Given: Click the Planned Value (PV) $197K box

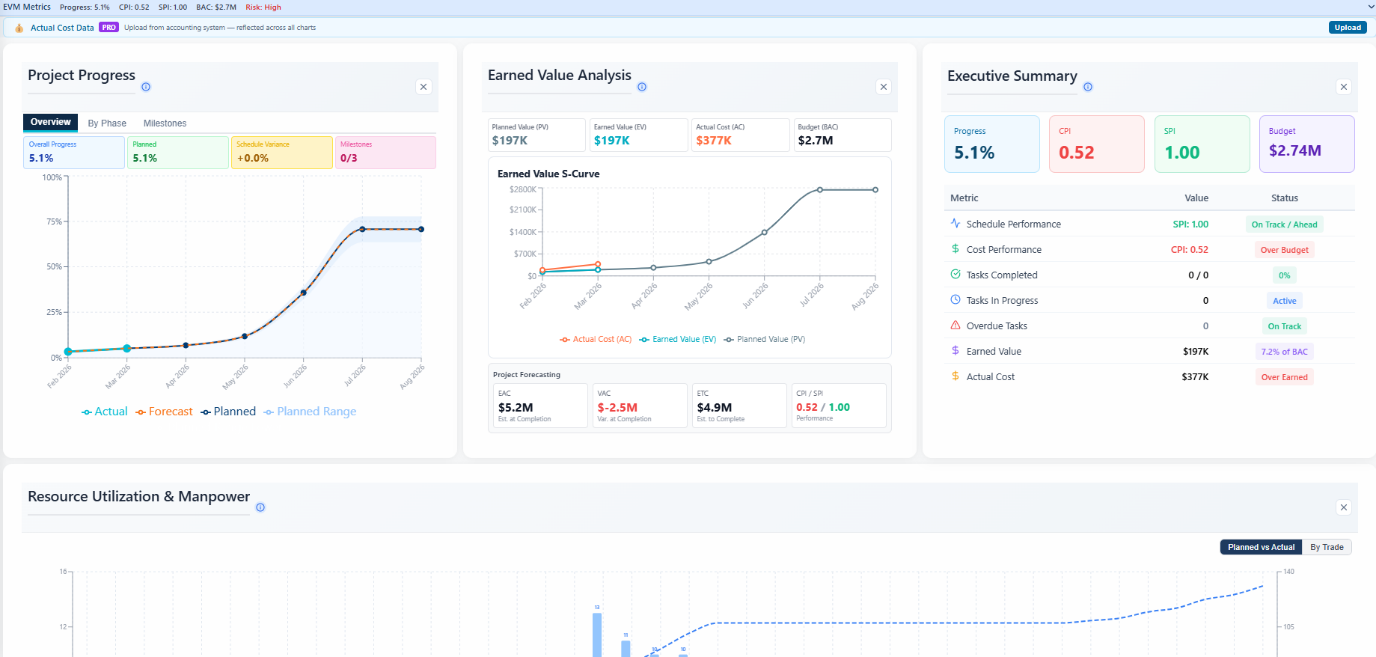Looking at the screenshot, I should point(537,135).
